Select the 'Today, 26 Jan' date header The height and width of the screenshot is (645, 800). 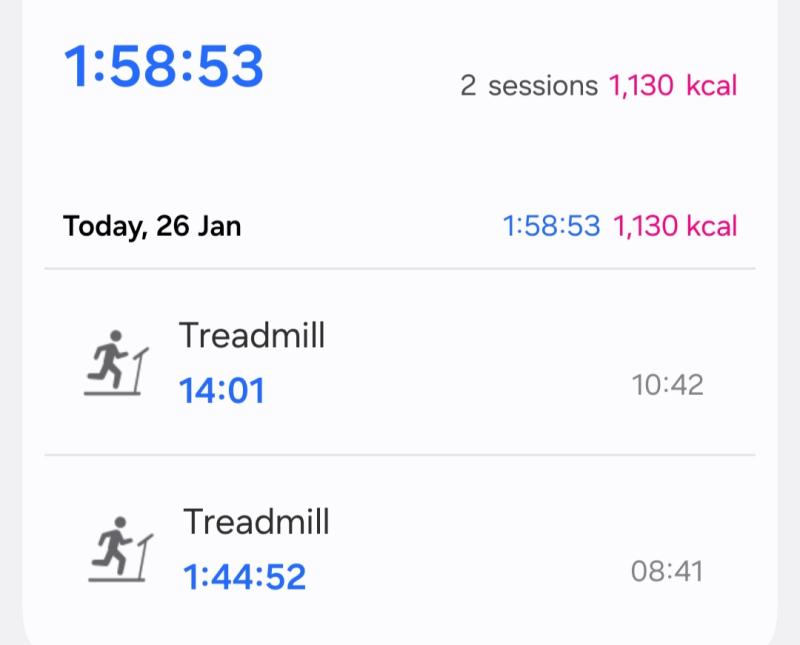(152, 226)
